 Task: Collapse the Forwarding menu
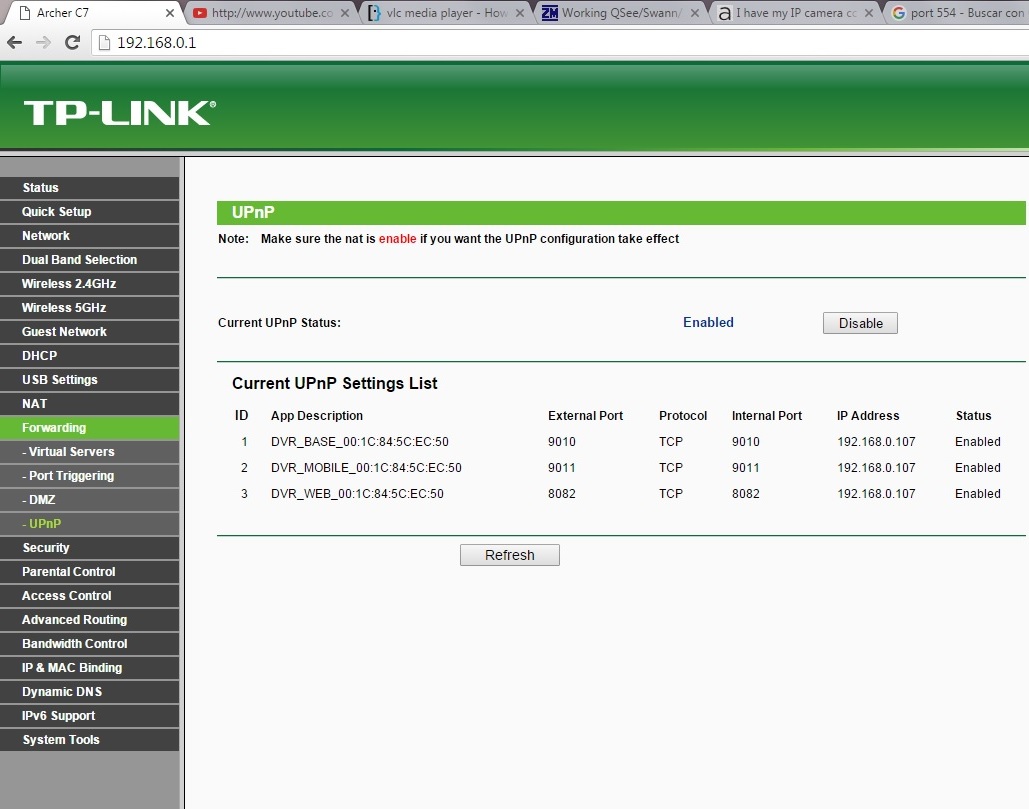(89, 428)
